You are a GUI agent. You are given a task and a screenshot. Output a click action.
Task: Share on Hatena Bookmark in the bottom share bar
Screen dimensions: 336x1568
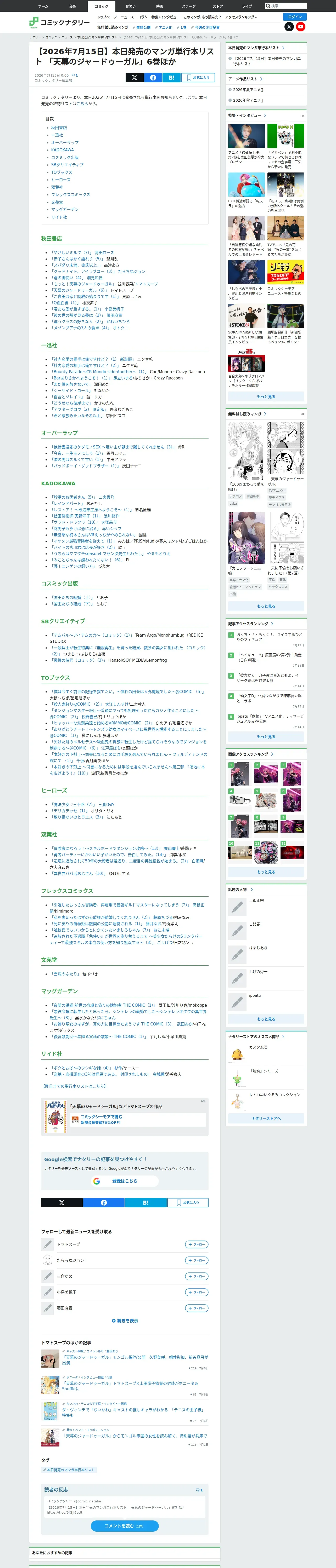pyautogui.click(x=146, y=1202)
